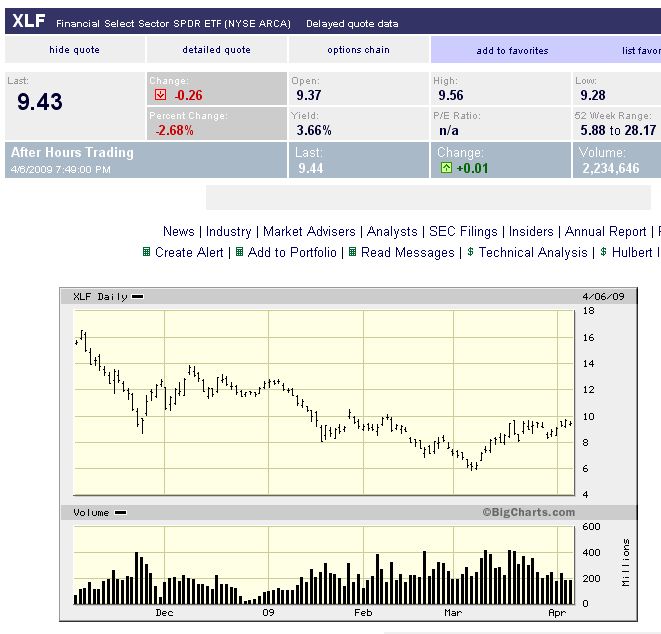Screen dimensions: 661x634
Task: Click the 09 year label on axis
Action: click(268, 613)
